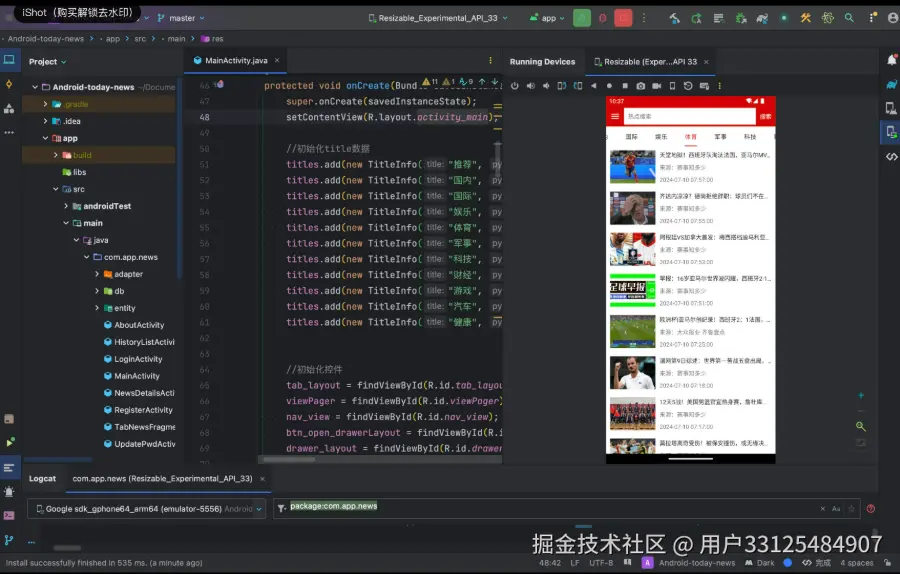Viewport: 900px width, 574px height.
Task: Open Search Everywhere magnifier in top toolbar
Action: tap(849, 18)
